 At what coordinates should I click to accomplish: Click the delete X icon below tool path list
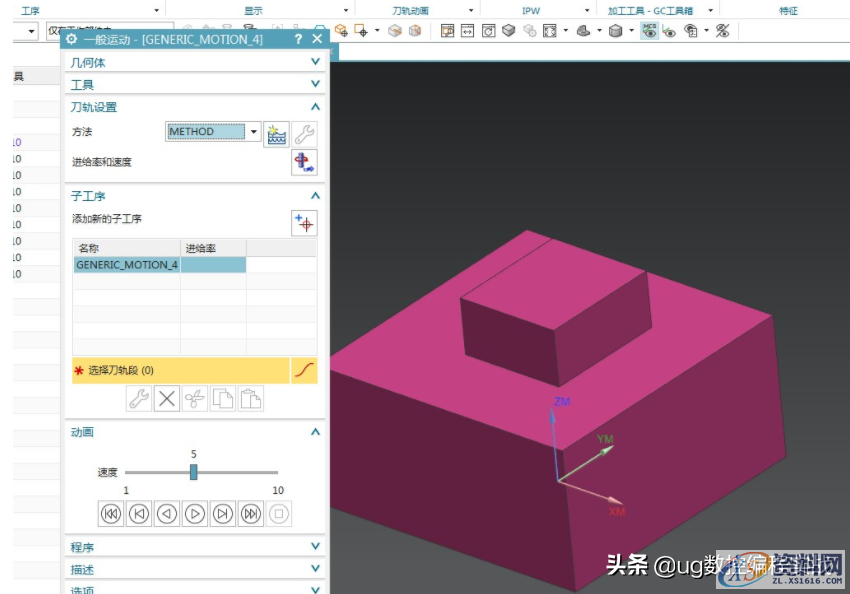166,398
